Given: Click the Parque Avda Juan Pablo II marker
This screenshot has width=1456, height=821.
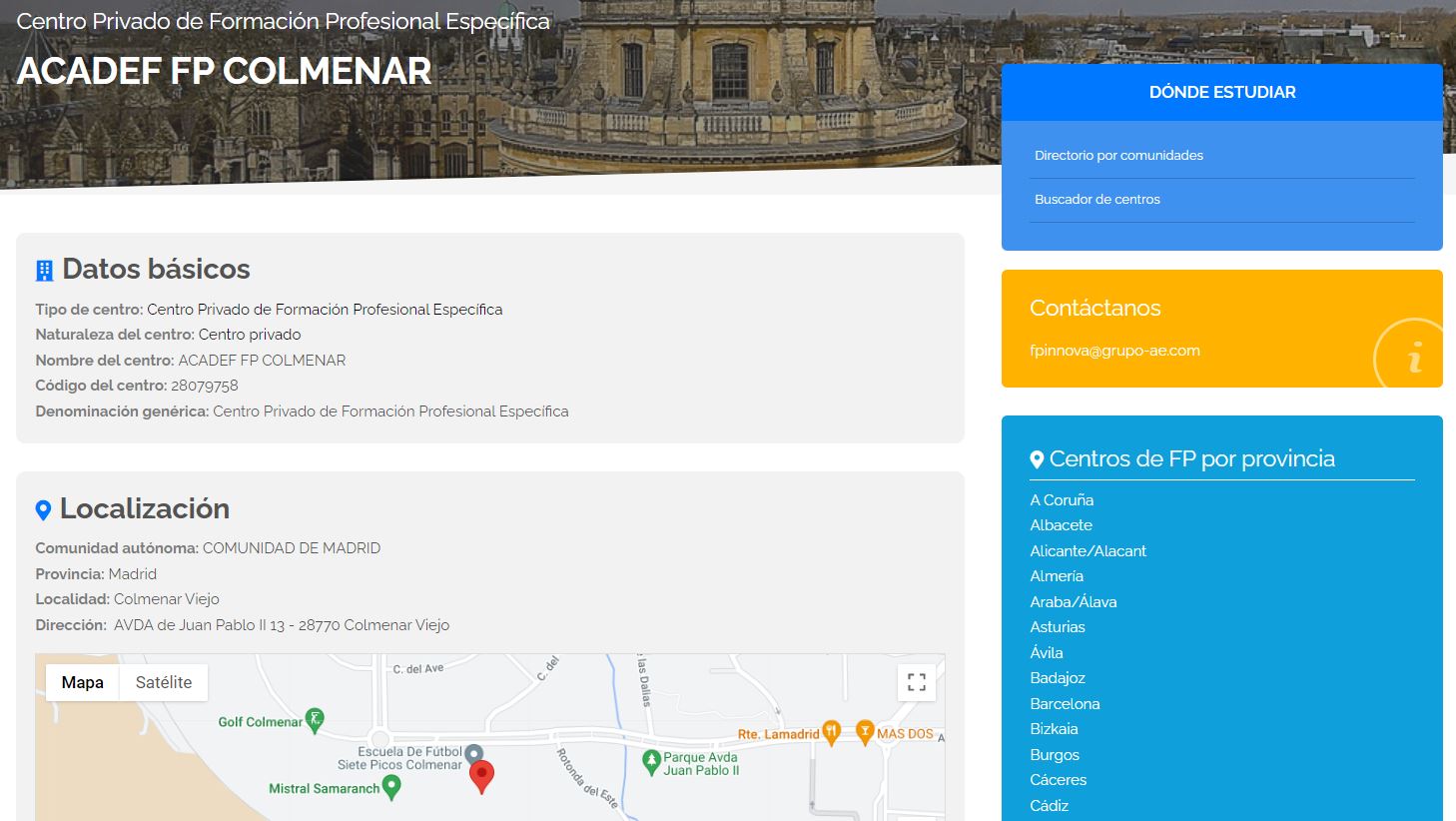Looking at the screenshot, I should coord(651,762).
